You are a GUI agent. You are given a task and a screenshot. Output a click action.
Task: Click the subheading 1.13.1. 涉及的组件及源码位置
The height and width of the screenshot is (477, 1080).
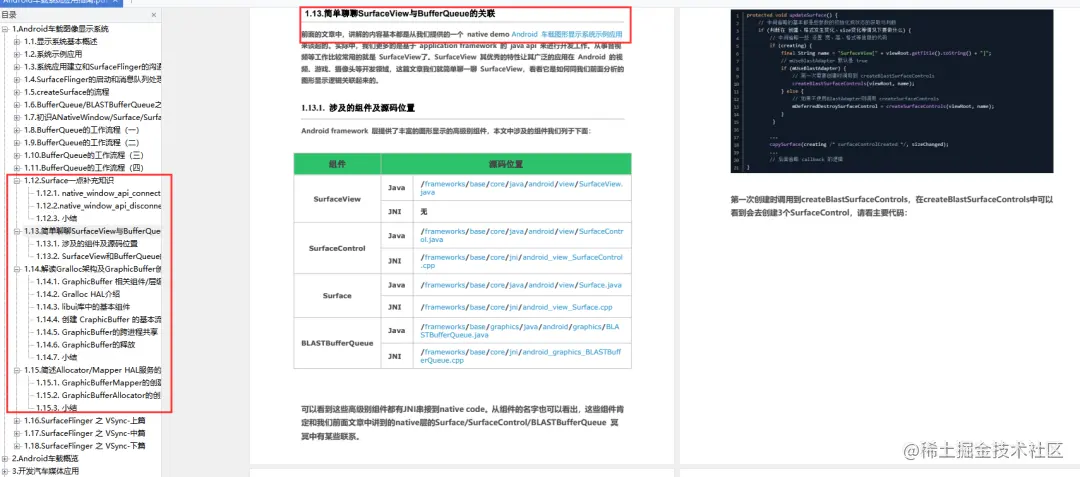pos(358,109)
